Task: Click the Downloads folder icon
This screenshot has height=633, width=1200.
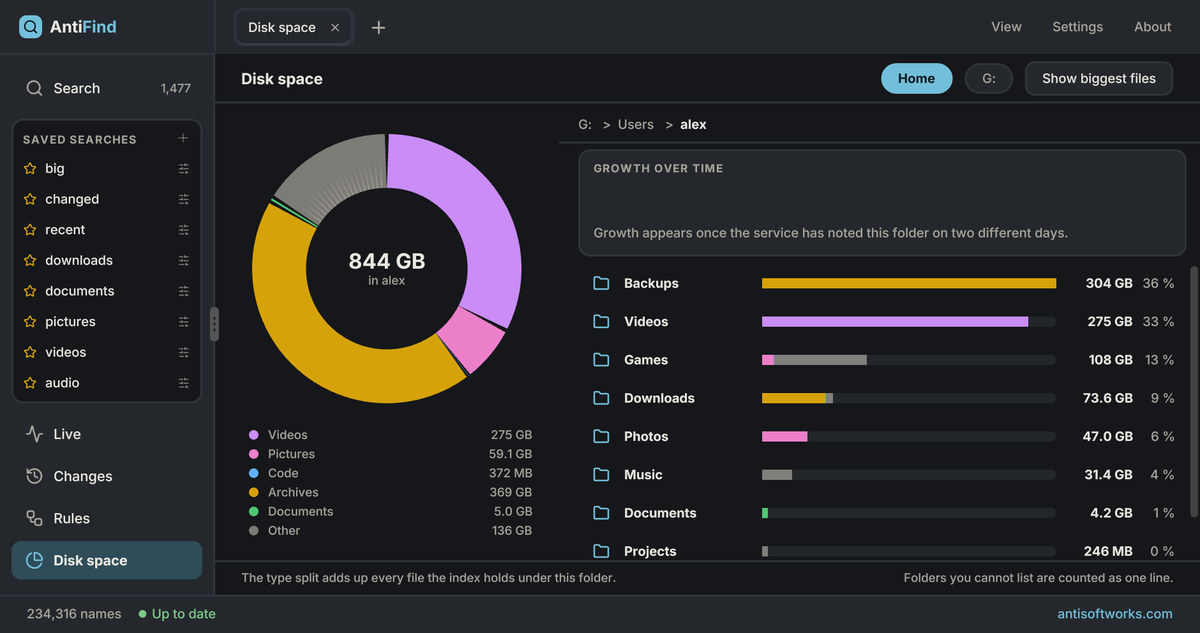Action: 601,398
